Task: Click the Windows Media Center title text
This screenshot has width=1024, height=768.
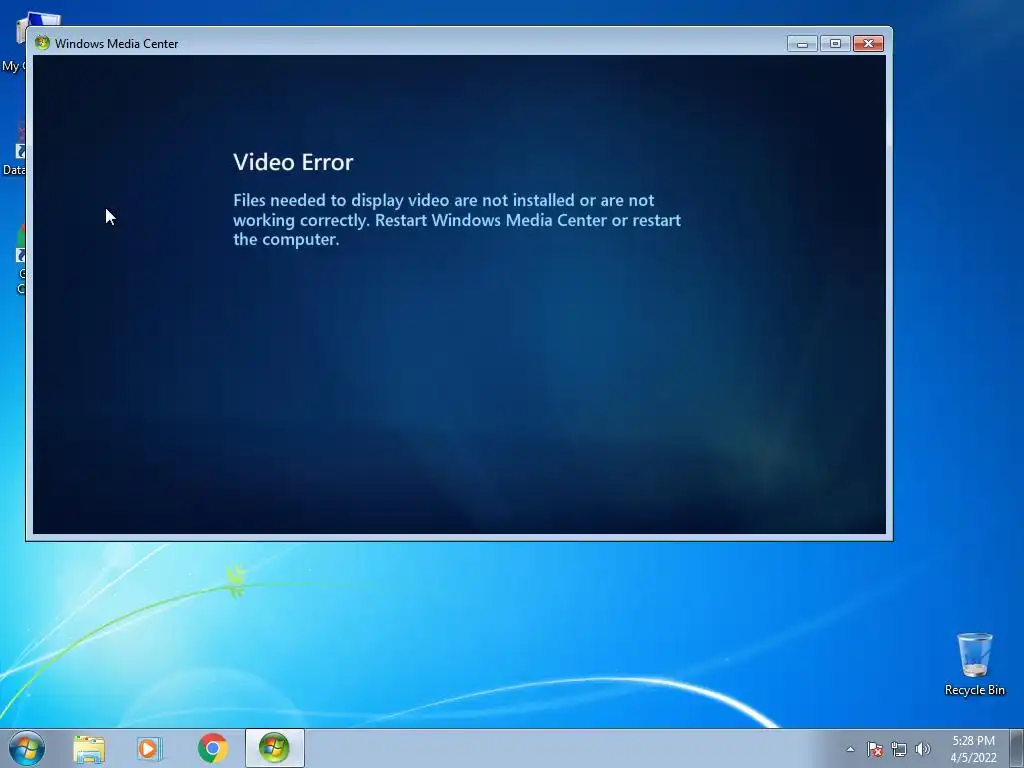Action: 116,44
